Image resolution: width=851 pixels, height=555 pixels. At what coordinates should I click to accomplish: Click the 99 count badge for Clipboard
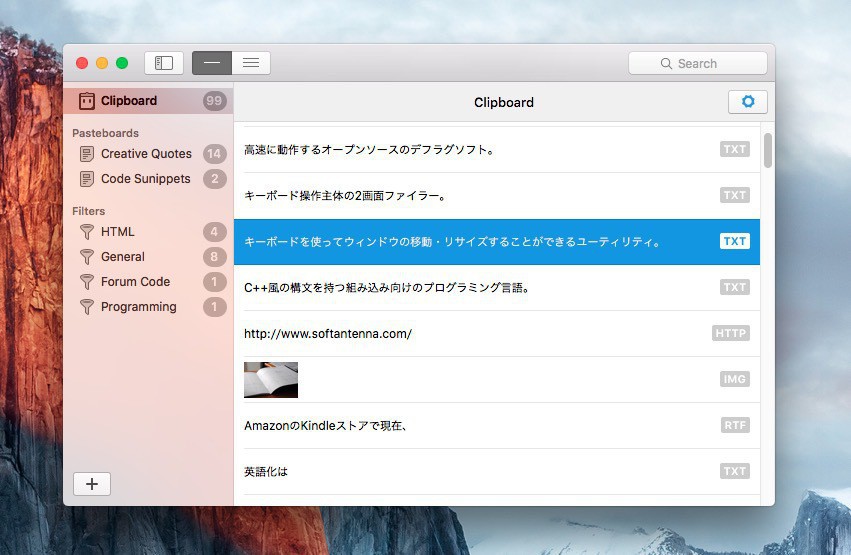[x=214, y=101]
